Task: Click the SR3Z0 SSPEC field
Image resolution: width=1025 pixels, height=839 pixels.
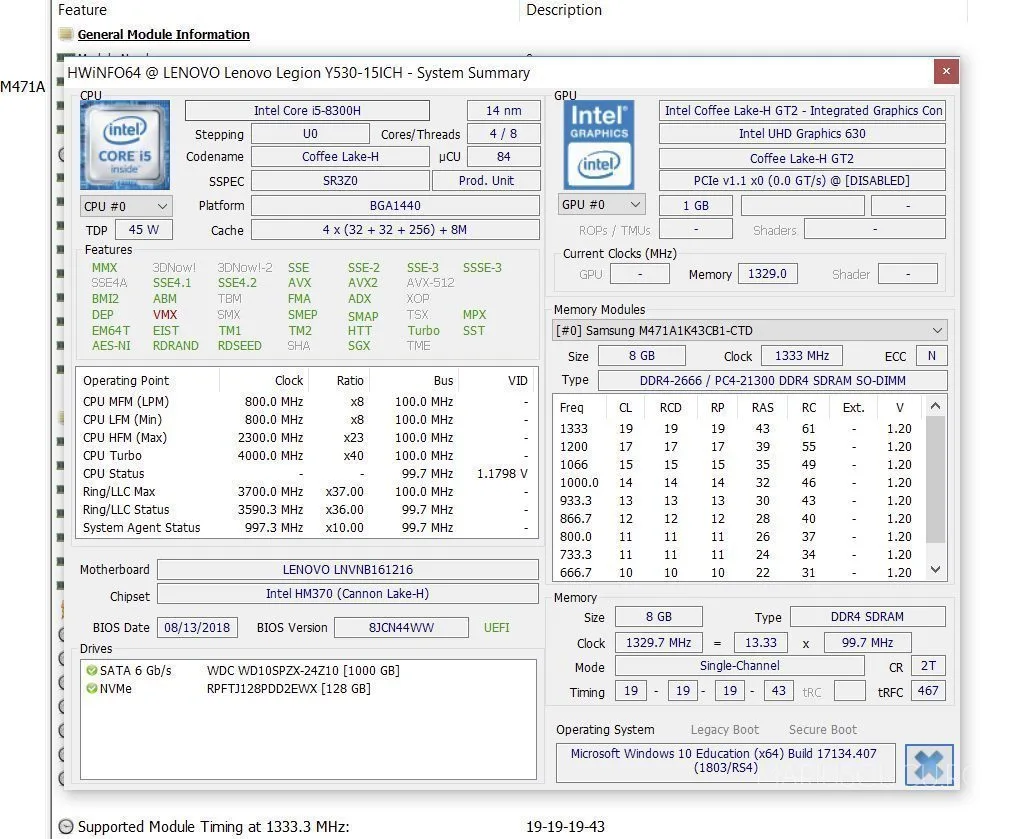Action: (340, 181)
